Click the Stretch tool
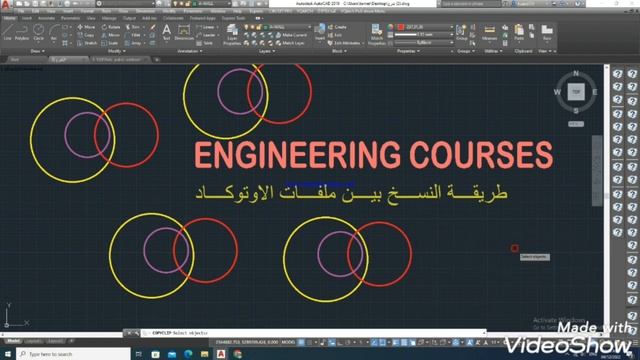The width and height of the screenshot is (640, 360). click(x=87, y=43)
